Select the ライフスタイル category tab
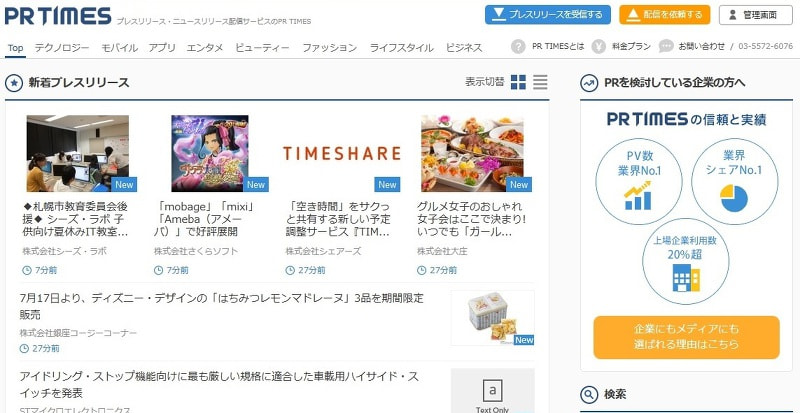The image size is (800, 413). 401,47
